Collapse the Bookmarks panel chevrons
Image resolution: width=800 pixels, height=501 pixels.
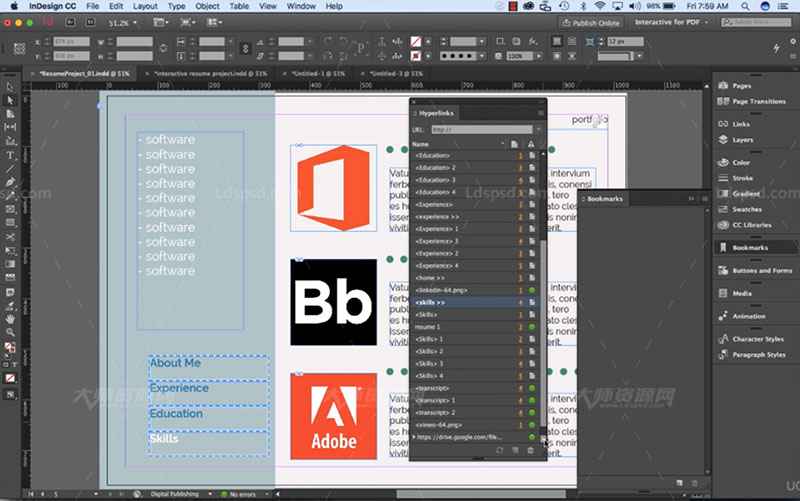[691, 198]
